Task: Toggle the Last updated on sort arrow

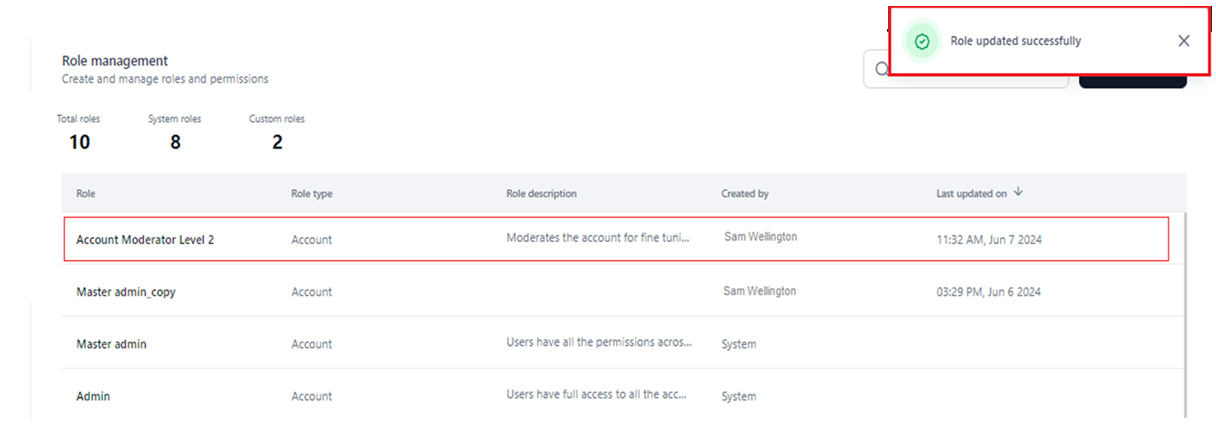Action: (x=1018, y=192)
